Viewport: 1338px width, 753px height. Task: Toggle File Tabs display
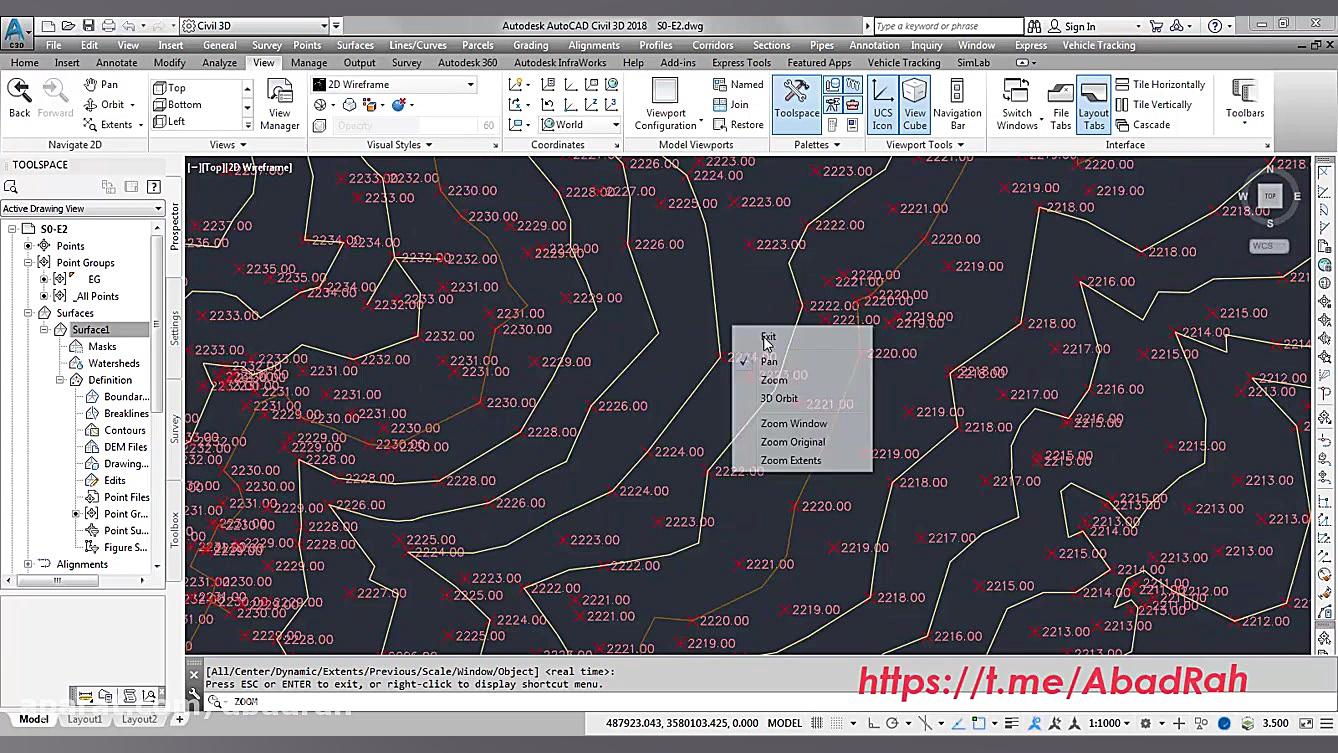point(1060,104)
